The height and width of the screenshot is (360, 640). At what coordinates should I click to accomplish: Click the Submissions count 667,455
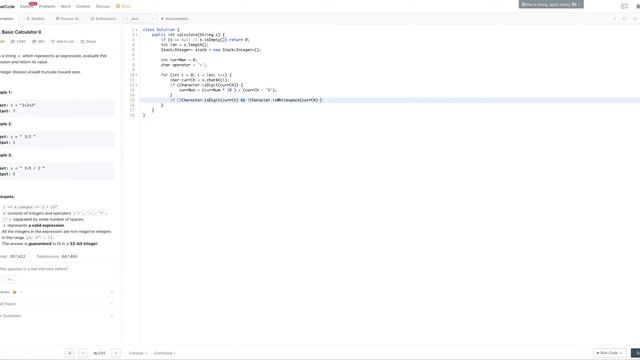click(69, 256)
